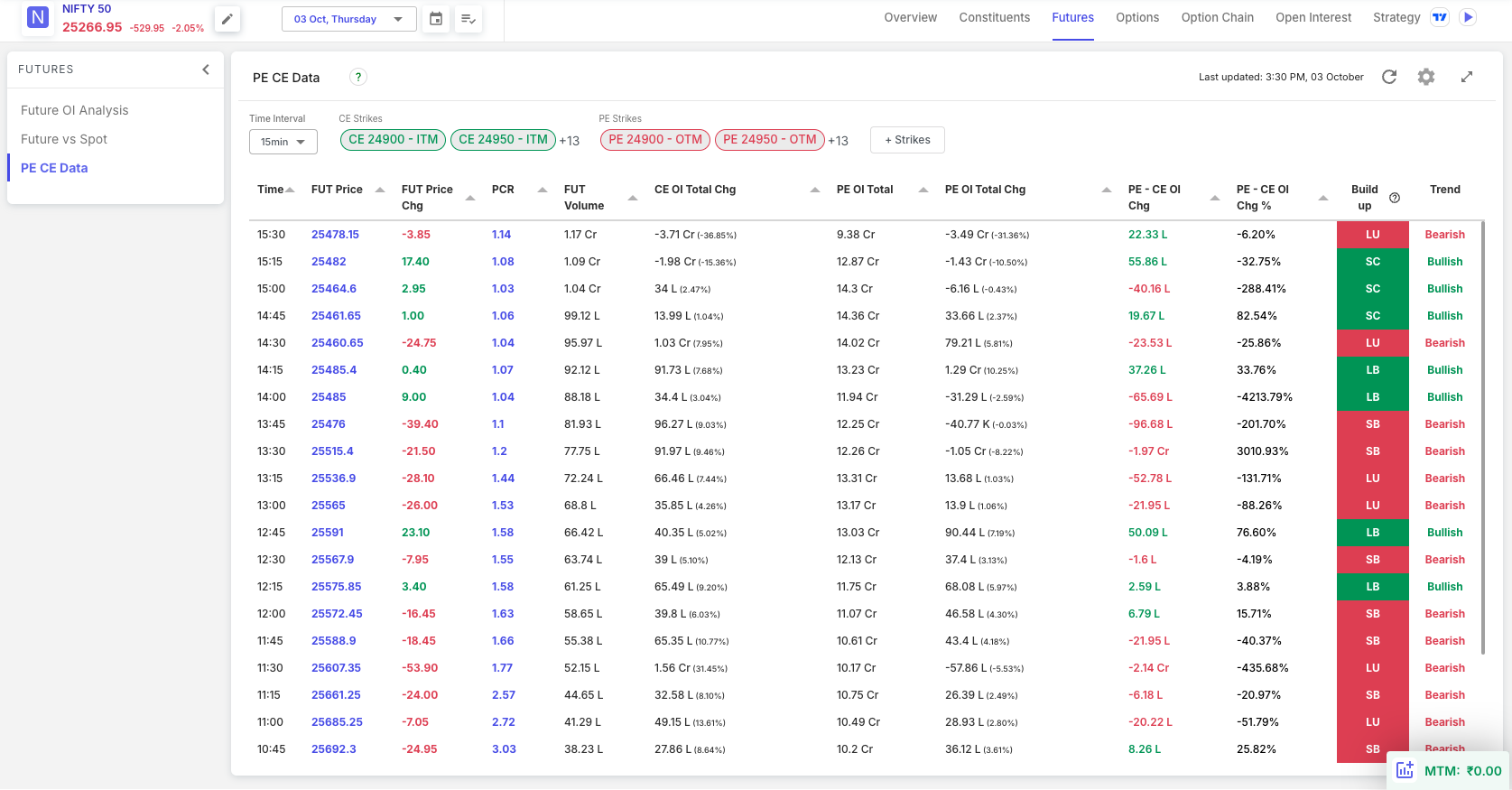Sort by the CE OI Total Chg arrow
This screenshot has height=790, width=1512.
point(815,190)
